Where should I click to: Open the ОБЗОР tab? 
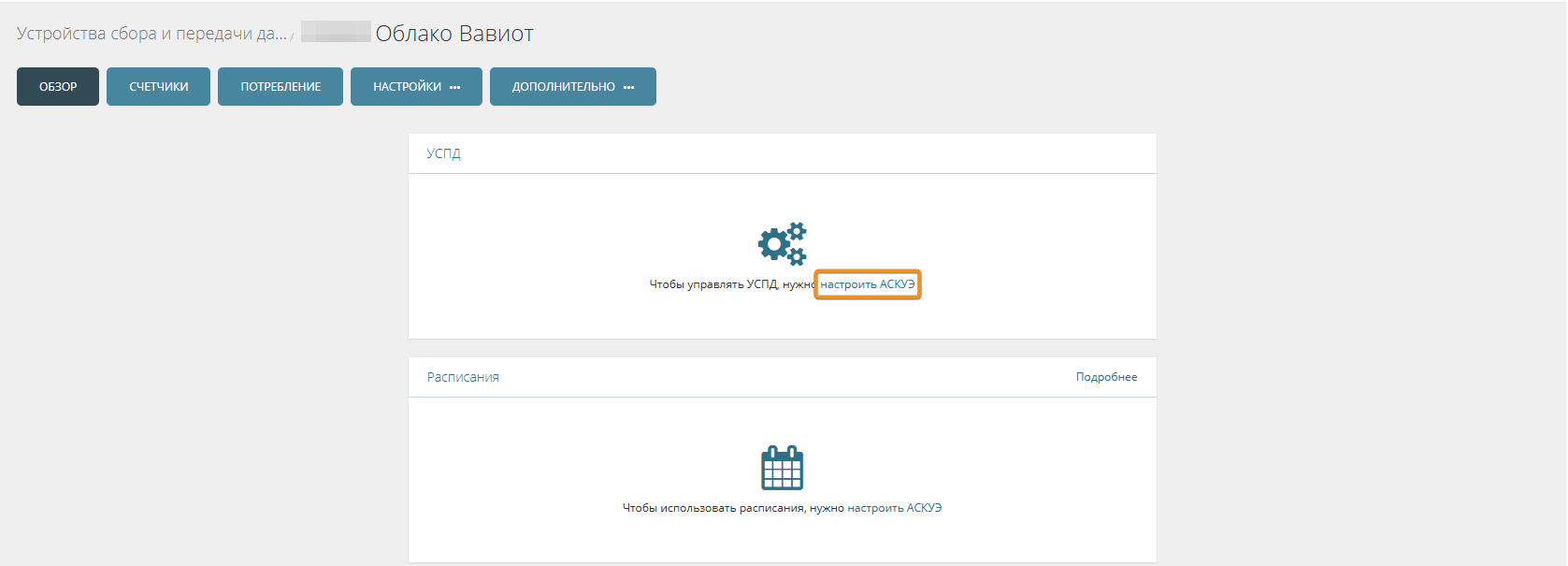(x=58, y=87)
